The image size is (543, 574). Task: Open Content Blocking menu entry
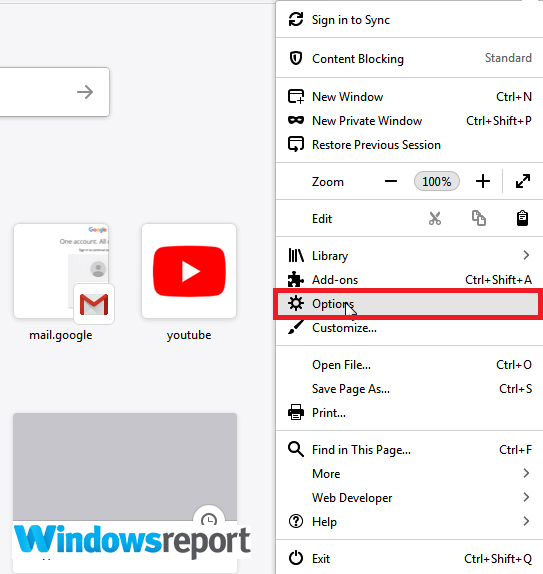pyautogui.click(x=409, y=58)
